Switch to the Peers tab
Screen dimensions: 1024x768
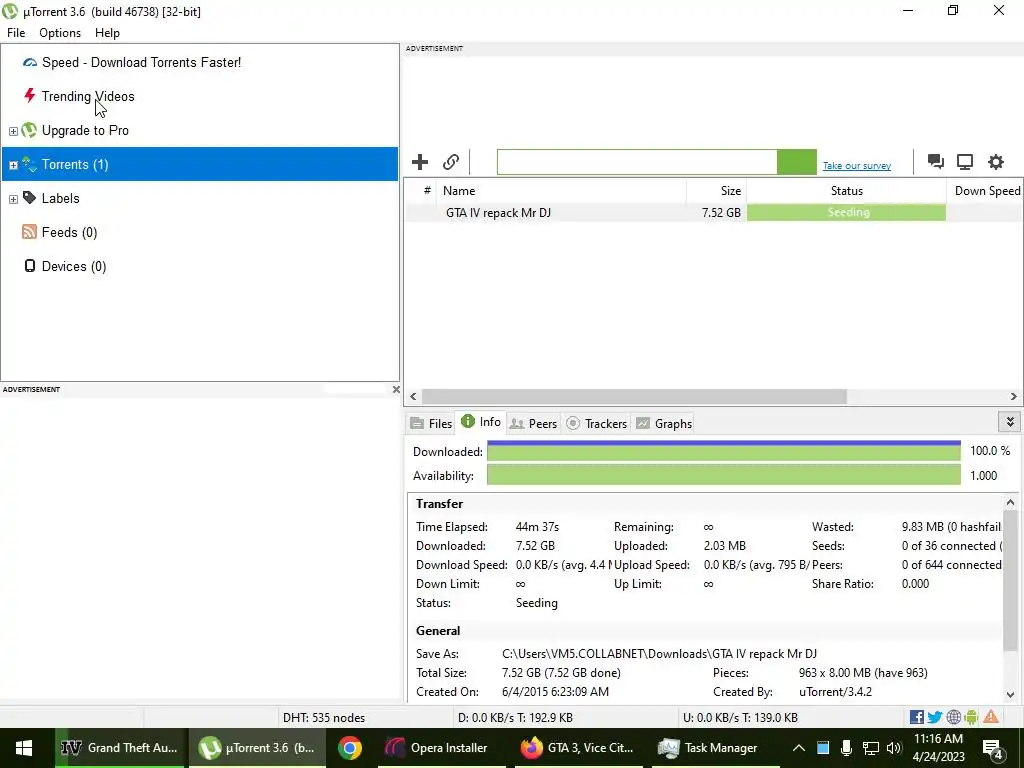[x=533, y=424]
